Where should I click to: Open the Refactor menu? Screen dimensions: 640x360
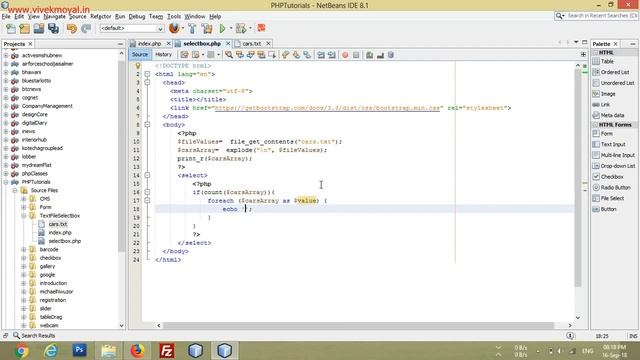[x=100, y=16]
